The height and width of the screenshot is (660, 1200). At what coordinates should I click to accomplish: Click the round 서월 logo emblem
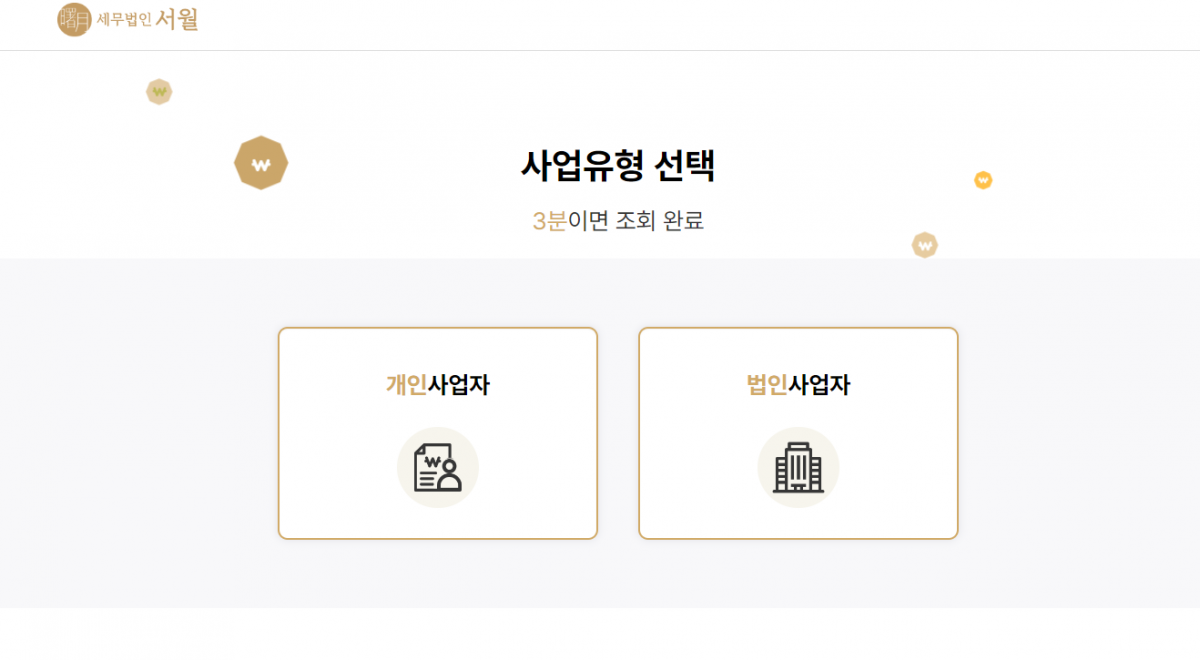74,20
